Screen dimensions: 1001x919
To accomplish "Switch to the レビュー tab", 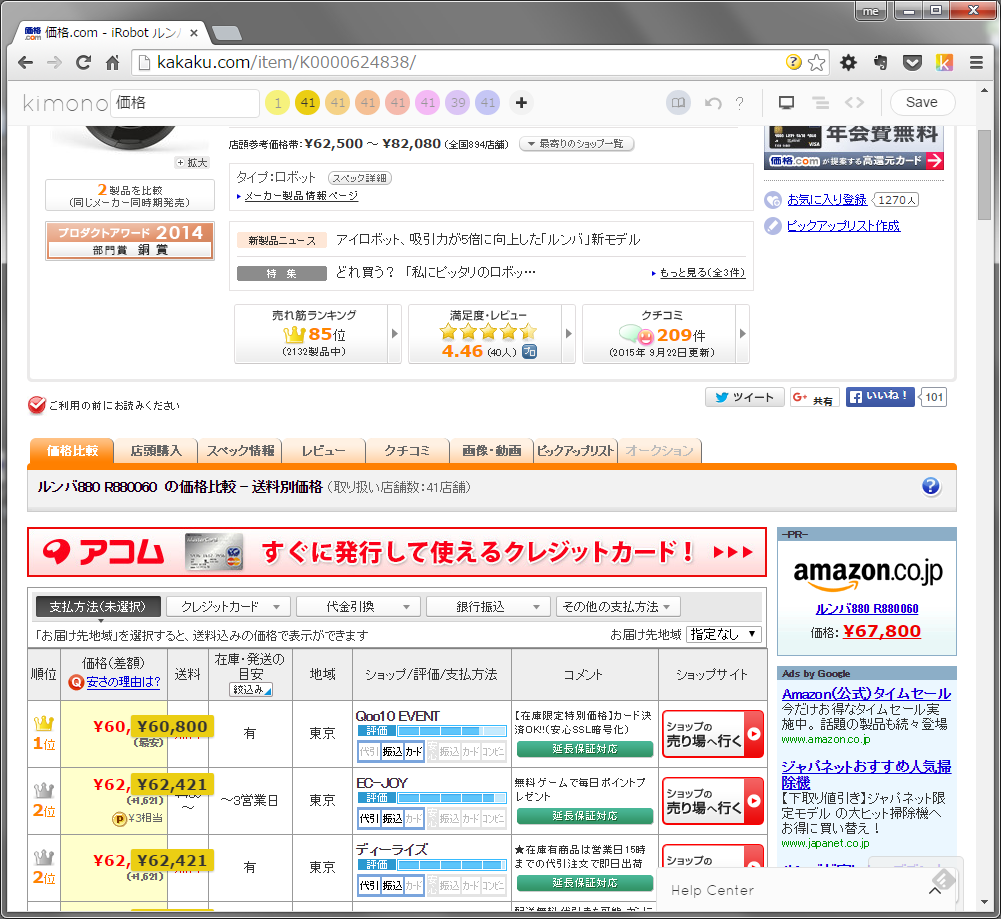I will [324, 451].
